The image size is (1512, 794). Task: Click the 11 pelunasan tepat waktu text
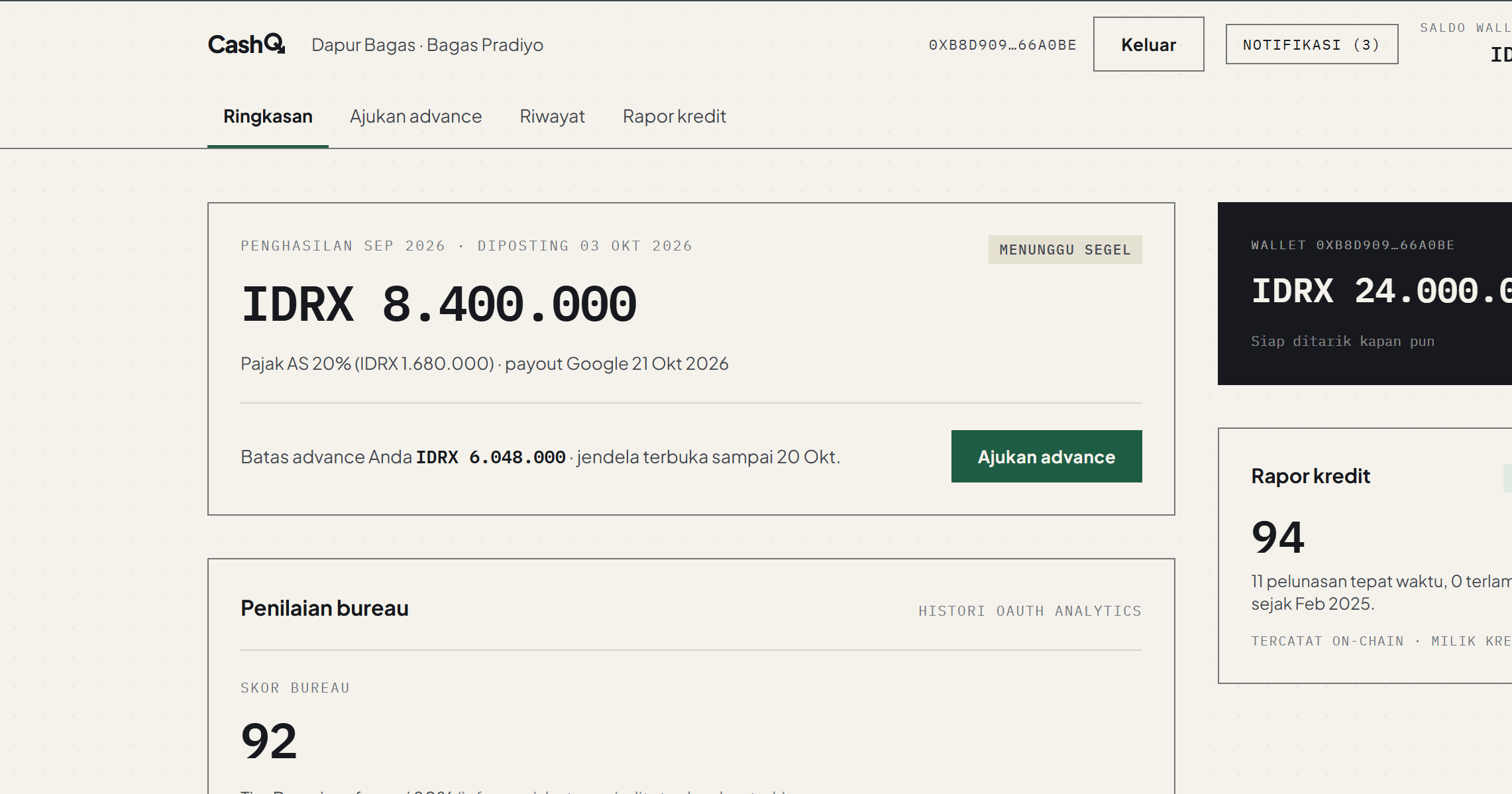[x=1381, y=593]
